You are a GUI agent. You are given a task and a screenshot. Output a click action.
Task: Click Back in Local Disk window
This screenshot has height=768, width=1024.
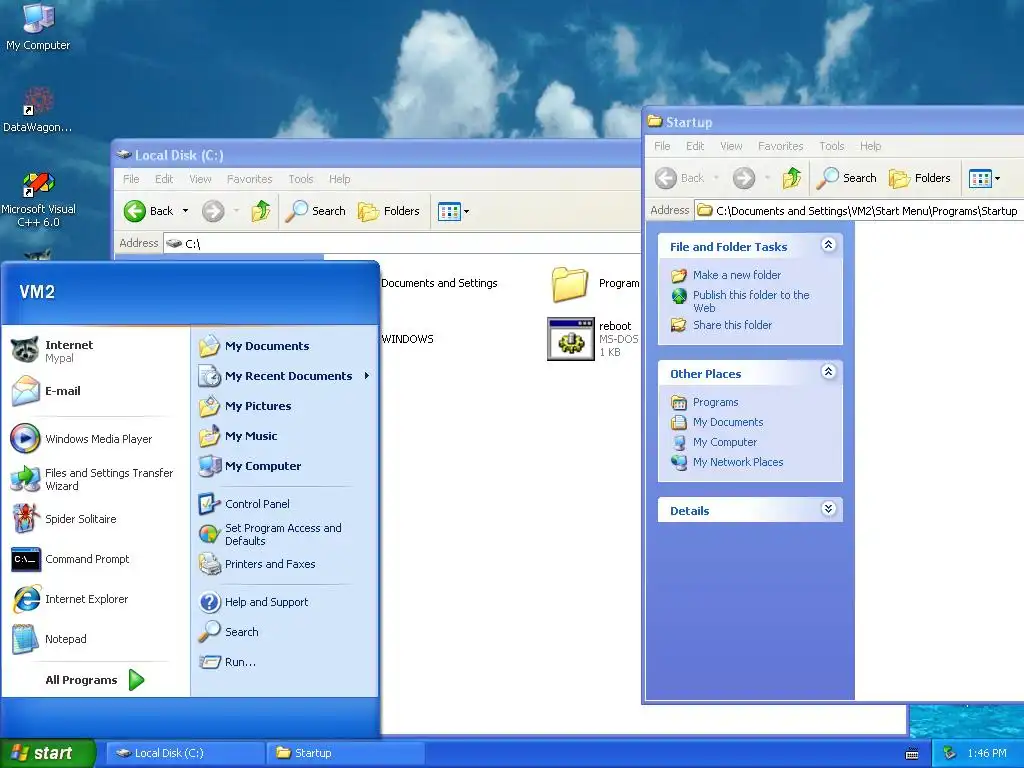(149, 211)
